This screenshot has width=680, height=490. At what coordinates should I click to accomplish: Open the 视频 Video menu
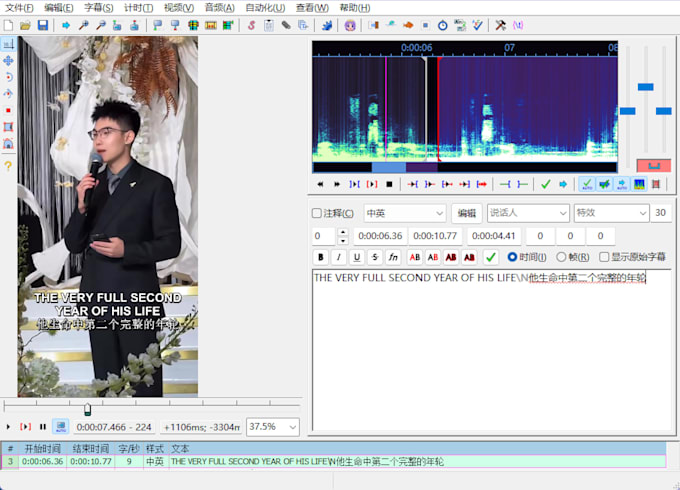pos(179,8)
